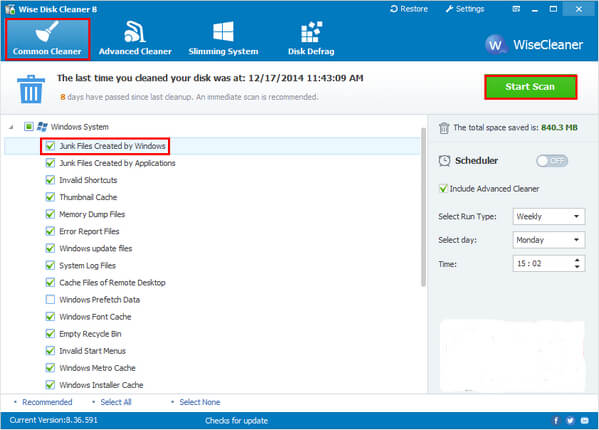Click the Time field up/down stepper
This screenshot has height=430, width=599.
coord(577,263)
